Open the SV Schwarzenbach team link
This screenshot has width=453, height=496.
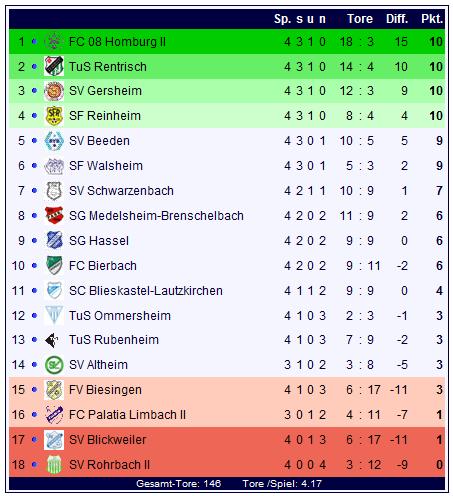[x=121, y=191]
